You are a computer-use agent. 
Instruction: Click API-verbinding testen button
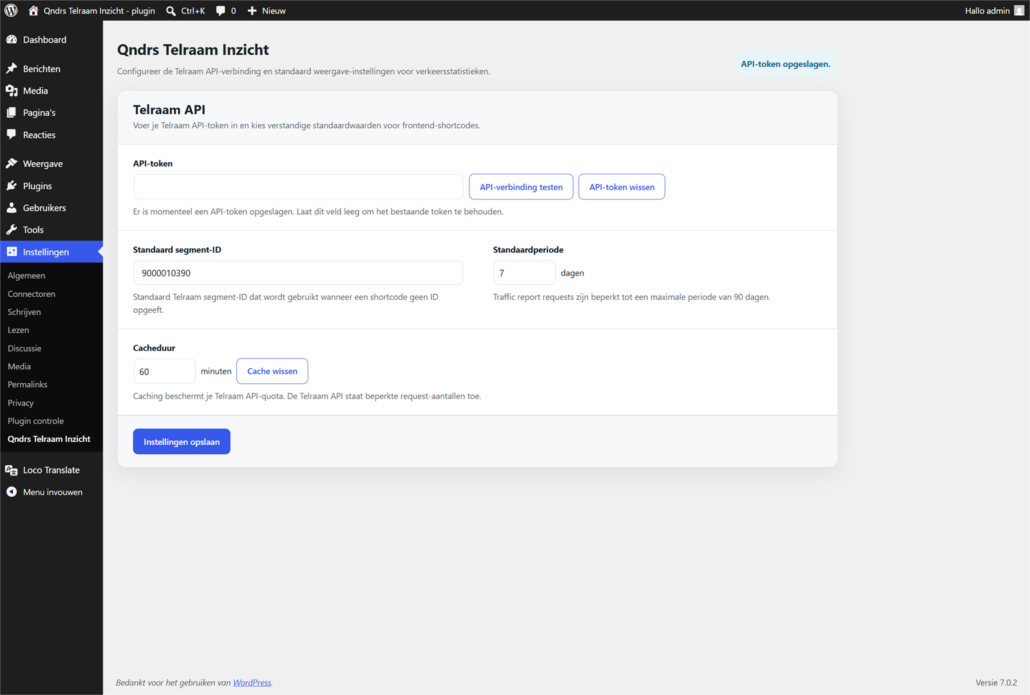521,187
